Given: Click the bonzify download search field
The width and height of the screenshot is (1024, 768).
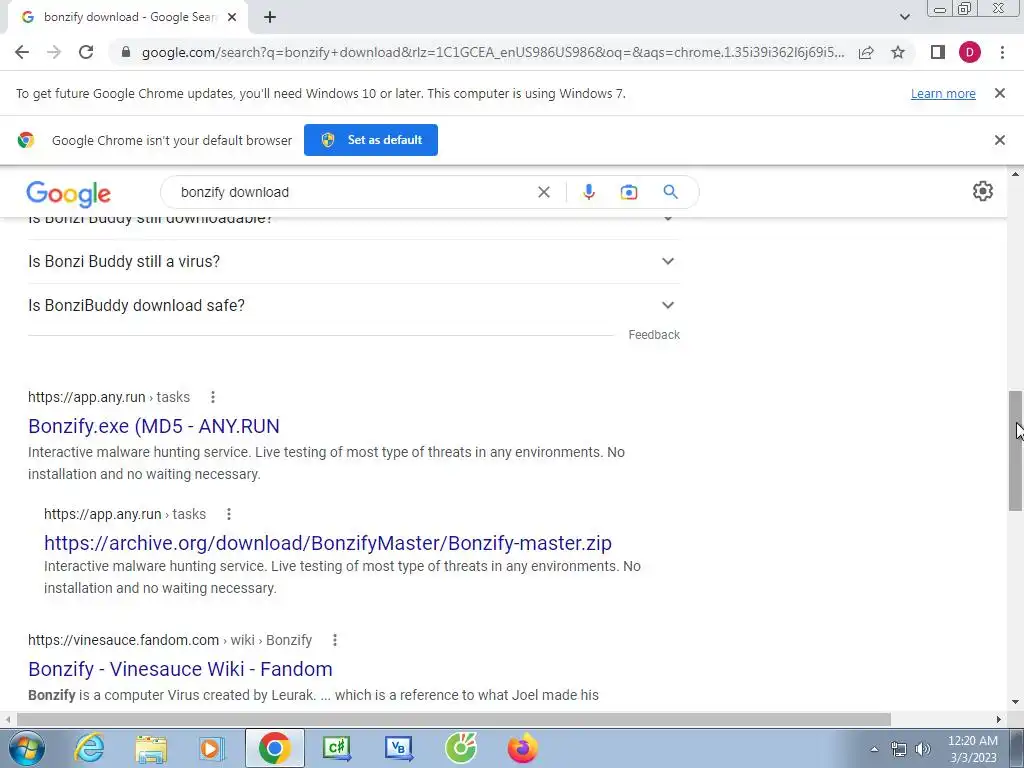Looking at the screenshot, I should [x=353, y=192].
